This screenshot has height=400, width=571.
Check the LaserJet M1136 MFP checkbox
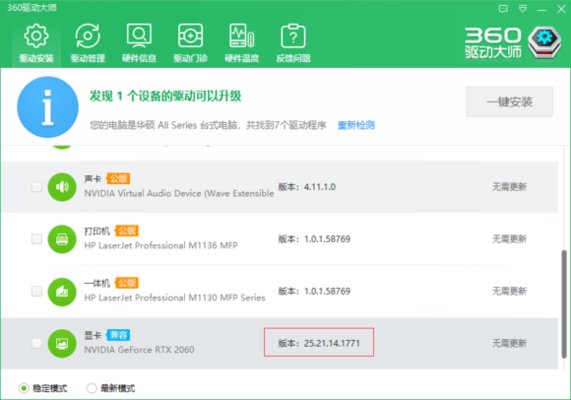36,239
